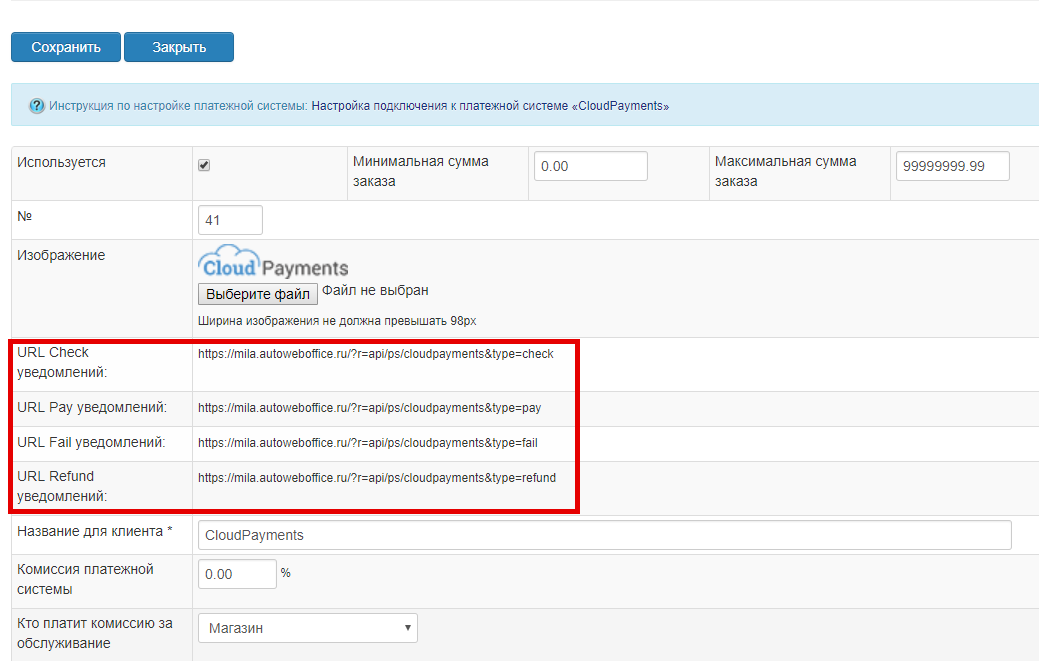The image size is (1039, 661).
Task: Click the Файл не выбран text
Action: point(375,291)
